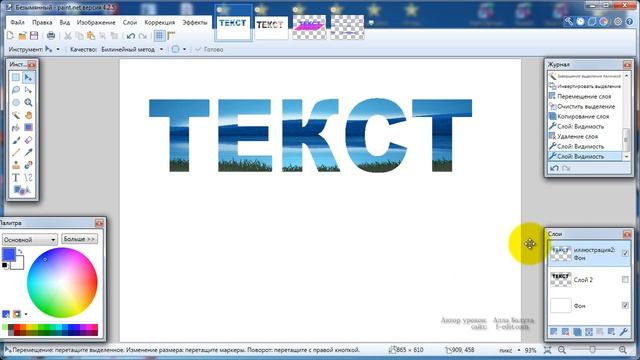Click the zoom in magnifier icon
The image size is (640, 360).
click(622, 350)
